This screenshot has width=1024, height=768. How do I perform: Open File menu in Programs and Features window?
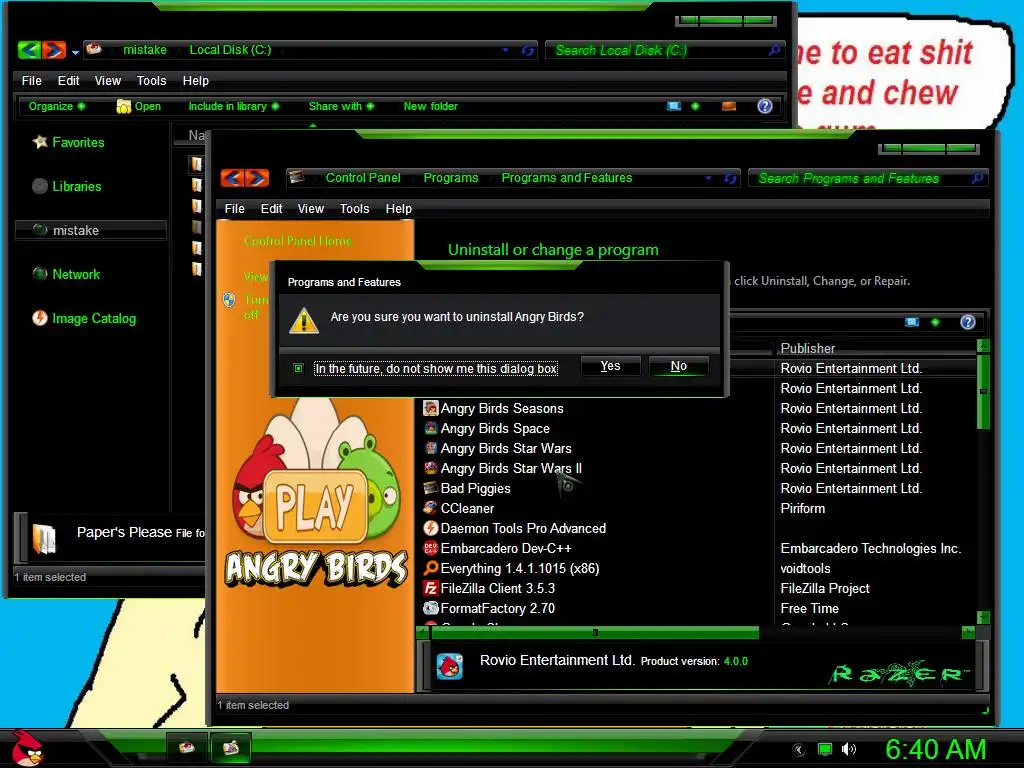(234, 208)
